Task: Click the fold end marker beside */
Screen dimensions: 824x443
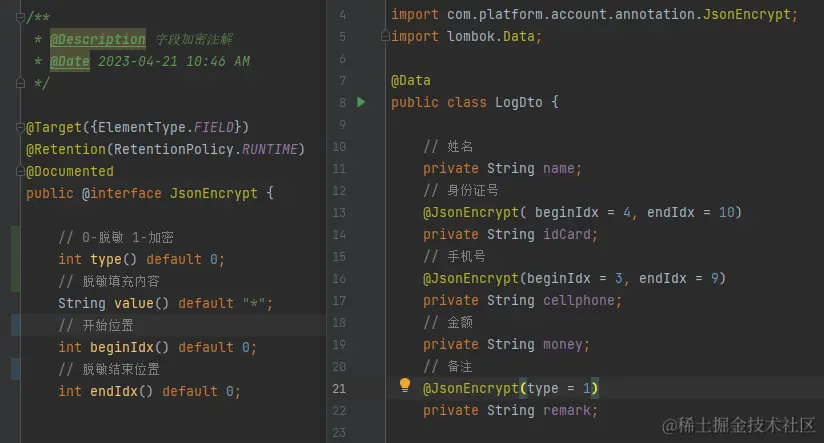Action: coord(20,83)
